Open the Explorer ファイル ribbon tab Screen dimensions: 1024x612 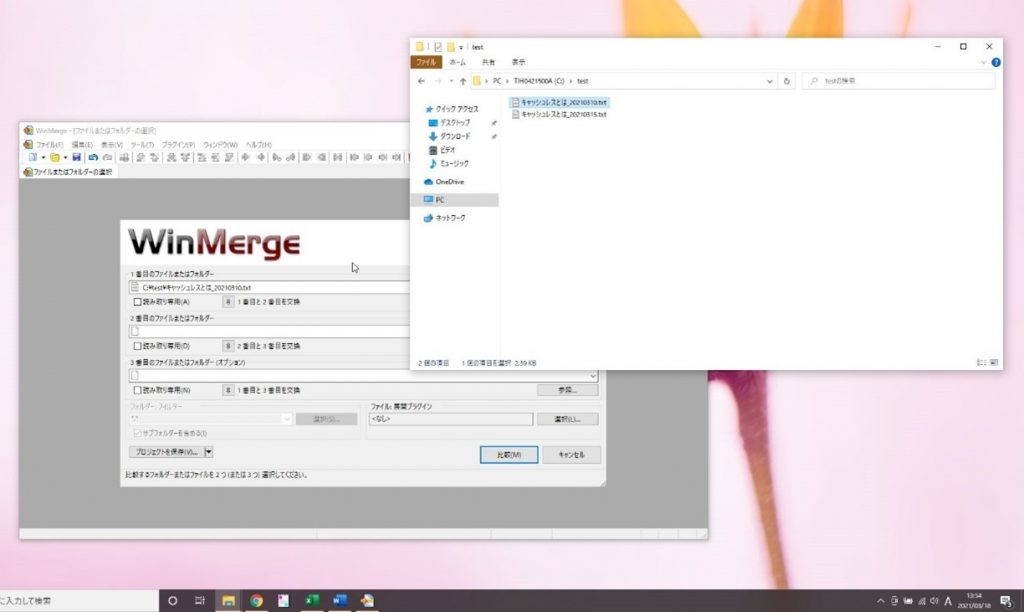coord(426,62)
